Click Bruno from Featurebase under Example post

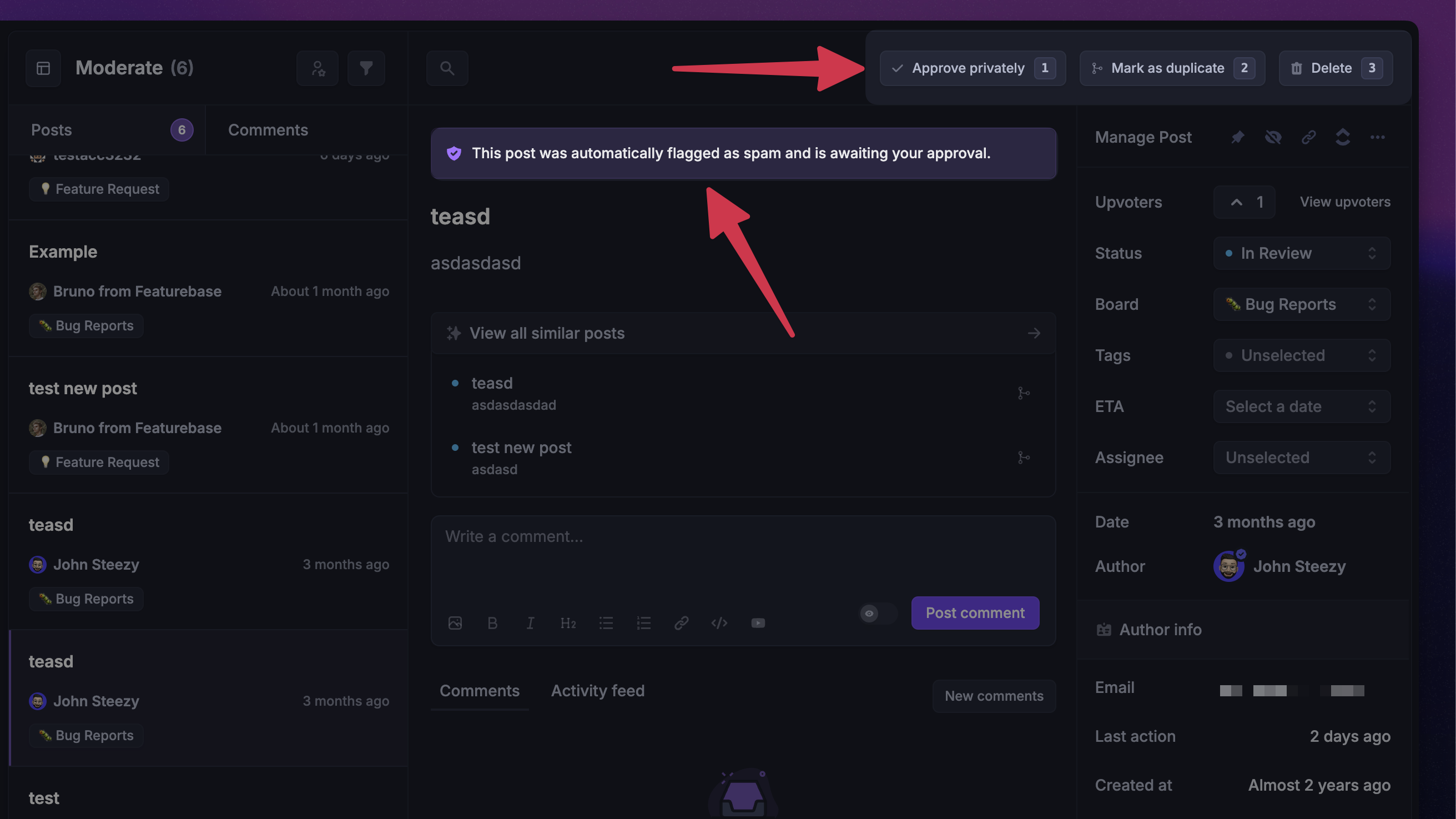click(x=137, y=292)
